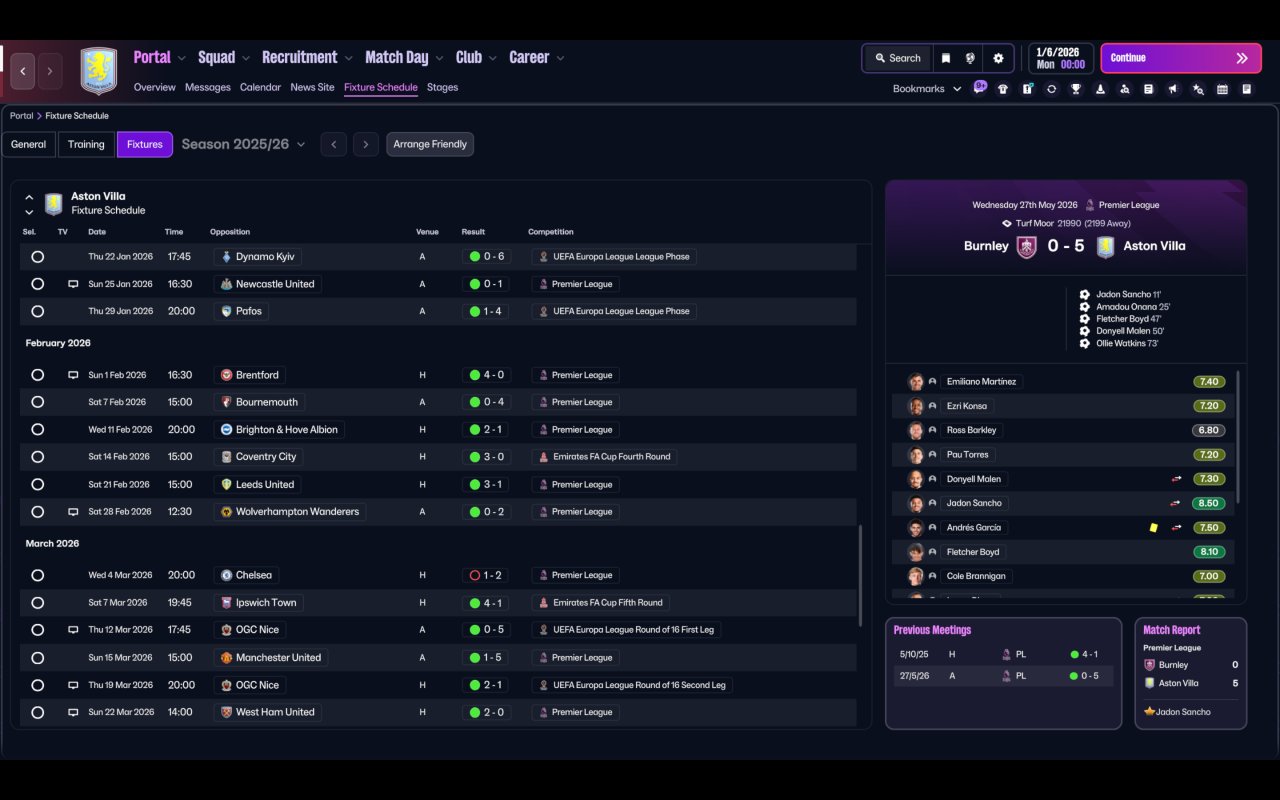
Task: Select the West Ham United fixture radio button
Action: tap(37, 713)
